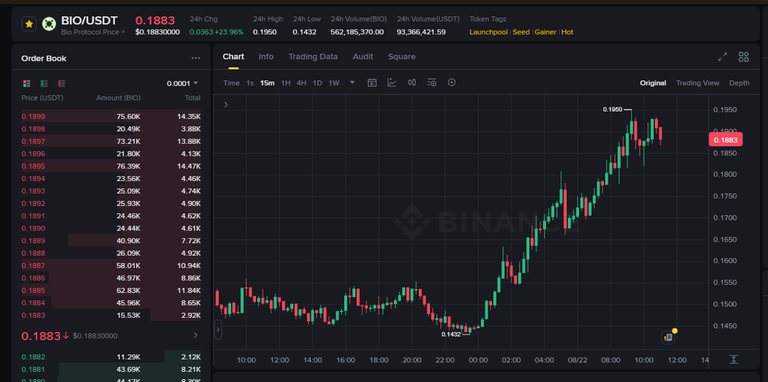Expand more time intervals dropdown arrow
This screenshot has height=382, width=768.
(352, 83)
